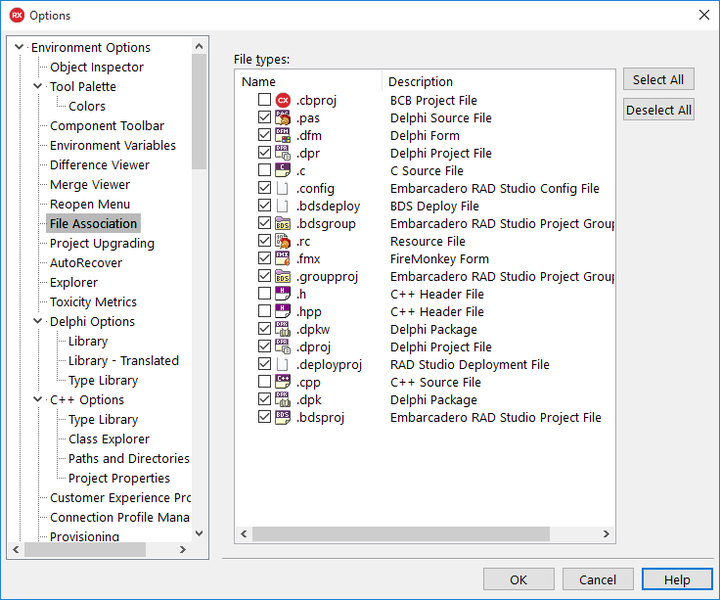Click the .dfm Delphi form icon
Screen dimensions: 720x600
[283, 135]
